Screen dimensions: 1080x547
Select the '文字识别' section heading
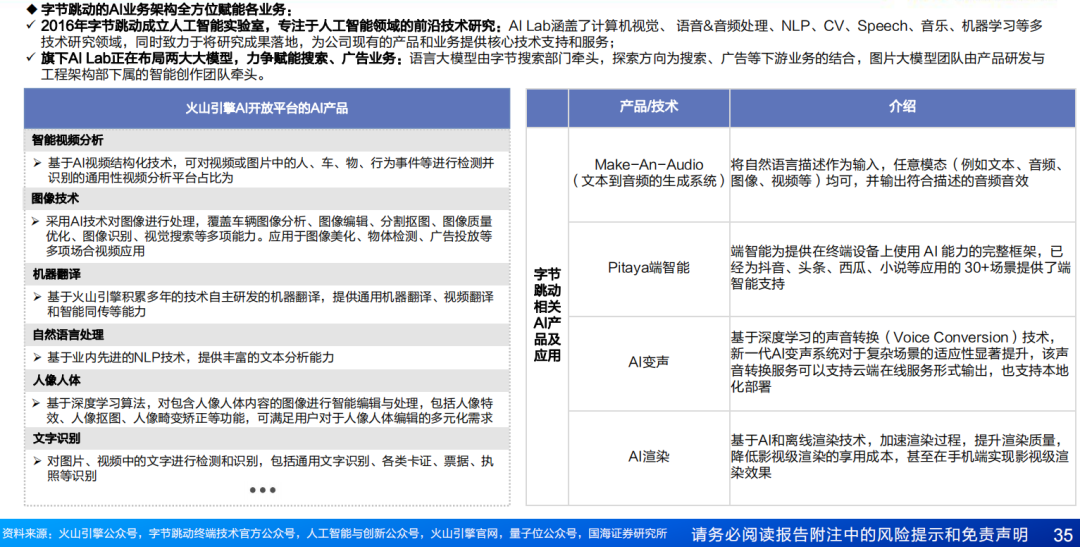56,438
